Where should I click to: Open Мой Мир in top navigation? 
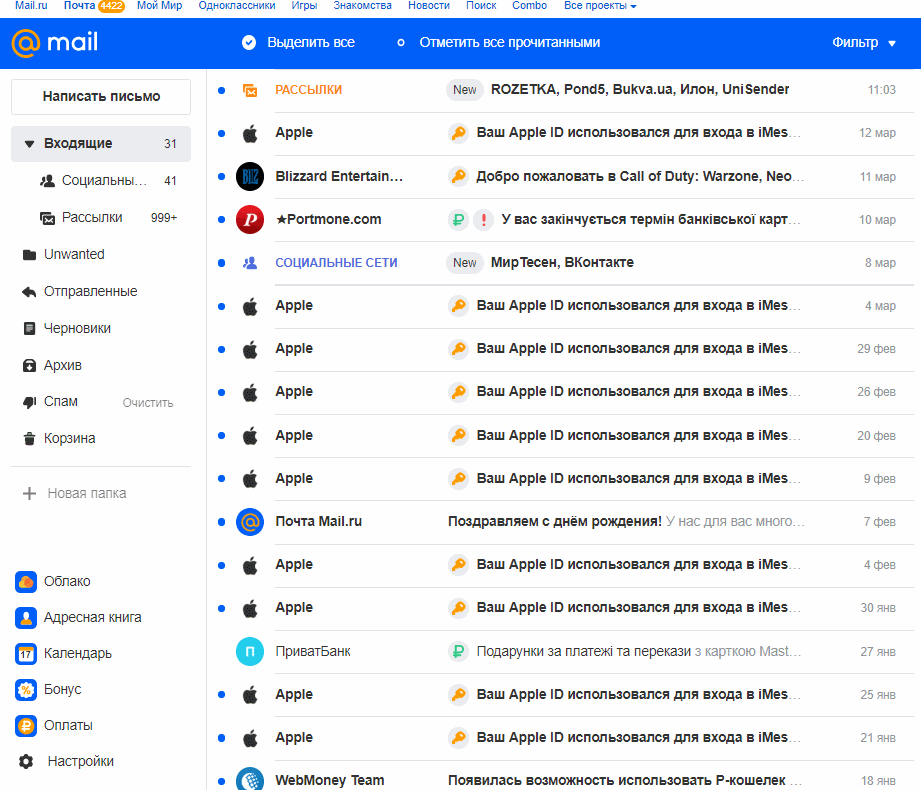[159, 6]
